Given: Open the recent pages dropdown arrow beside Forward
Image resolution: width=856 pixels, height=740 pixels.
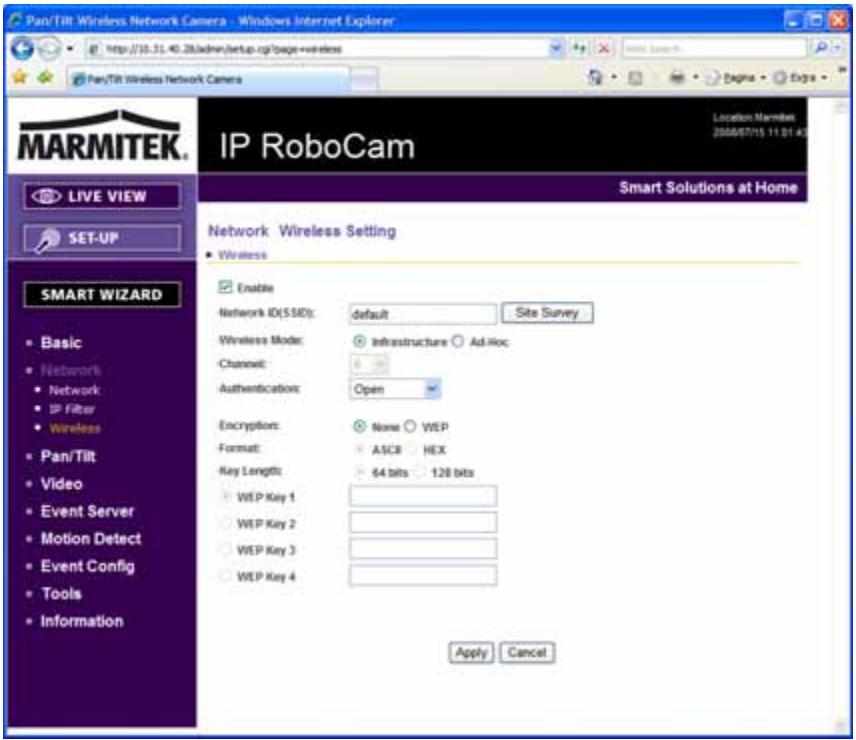Looking at the screenshot, I should coord(70,49).
